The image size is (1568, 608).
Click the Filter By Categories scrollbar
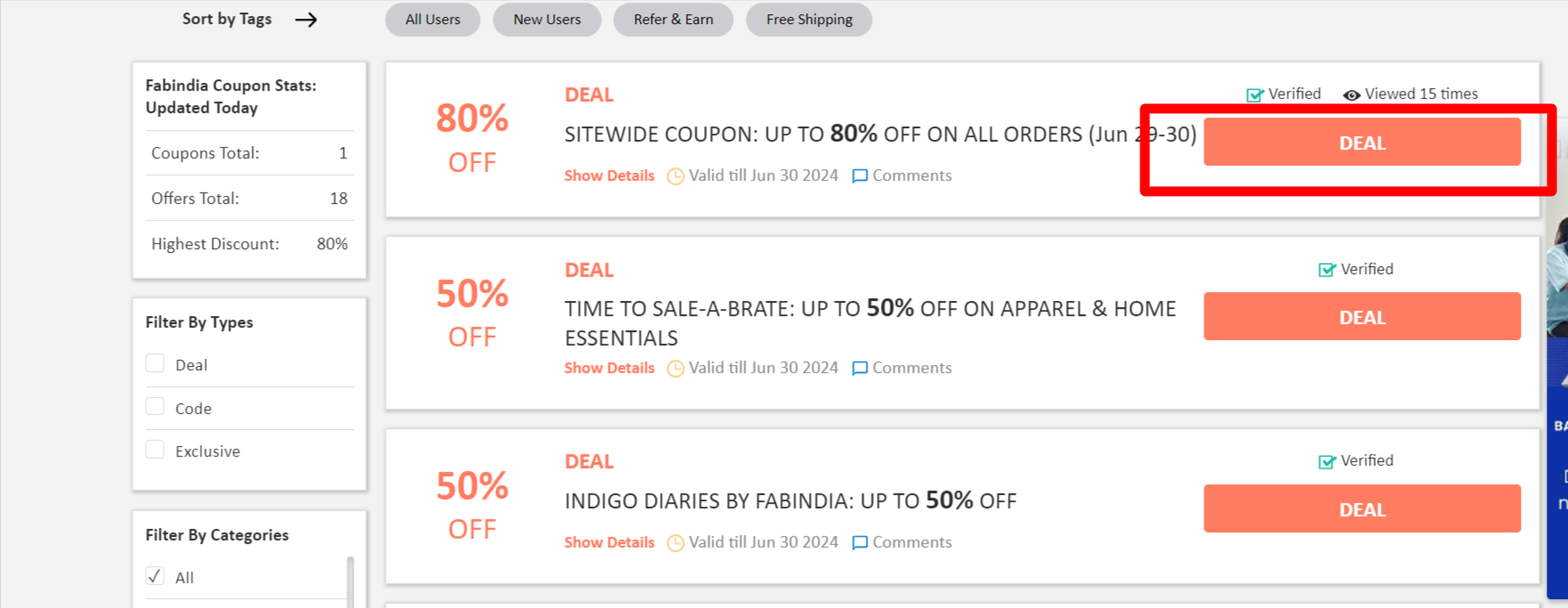[x=350, y=581]
